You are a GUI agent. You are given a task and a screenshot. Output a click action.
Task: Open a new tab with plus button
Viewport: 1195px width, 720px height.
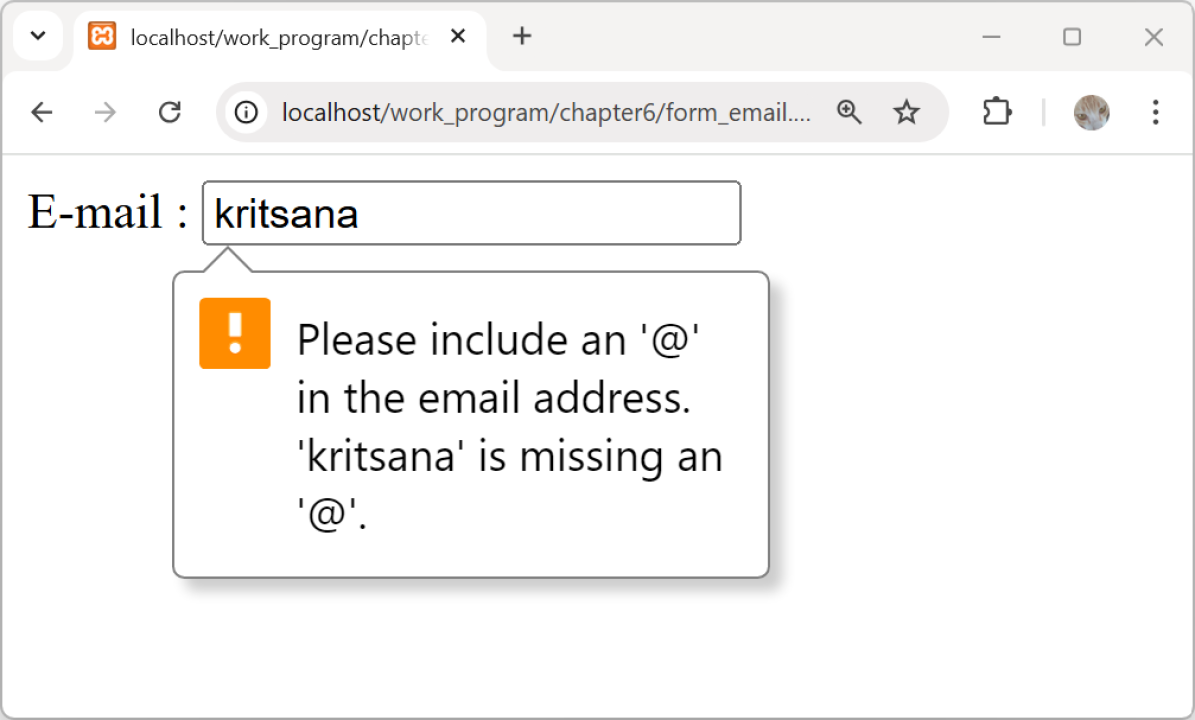pyautogui.click(x=521, y=37)
